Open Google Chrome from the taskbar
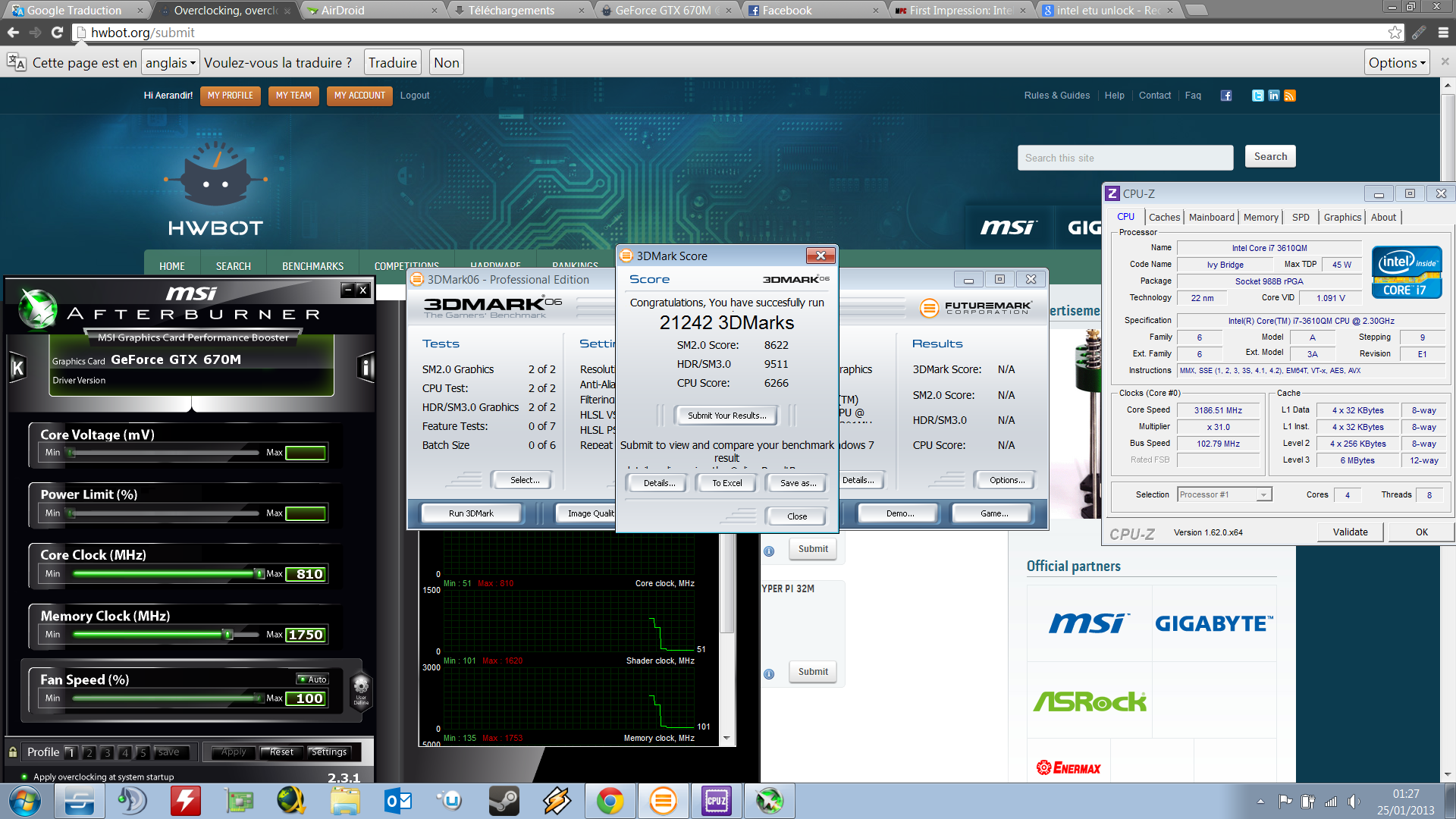The image size is (1456, 819). pos(610,801)
